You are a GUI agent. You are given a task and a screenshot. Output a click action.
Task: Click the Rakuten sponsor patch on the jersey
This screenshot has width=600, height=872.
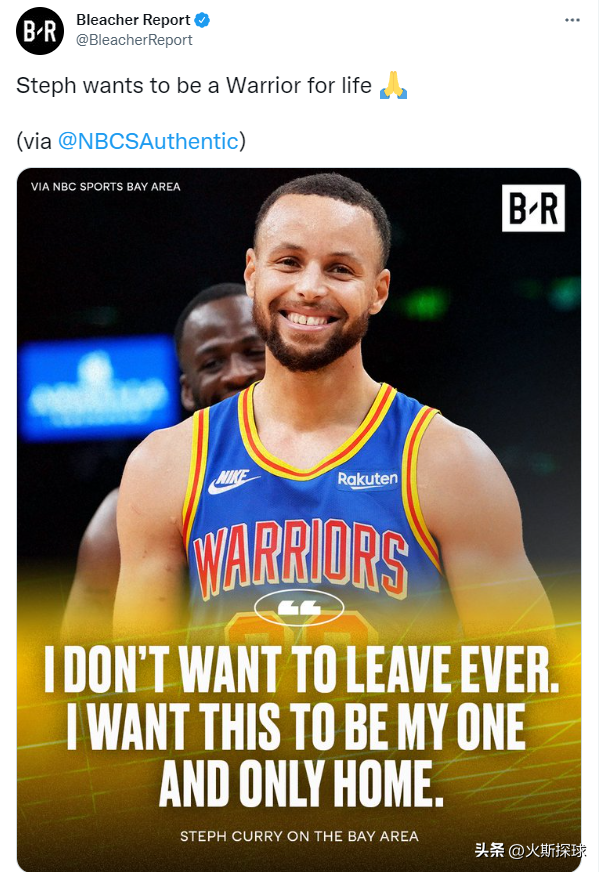click(x=368, y=479)
